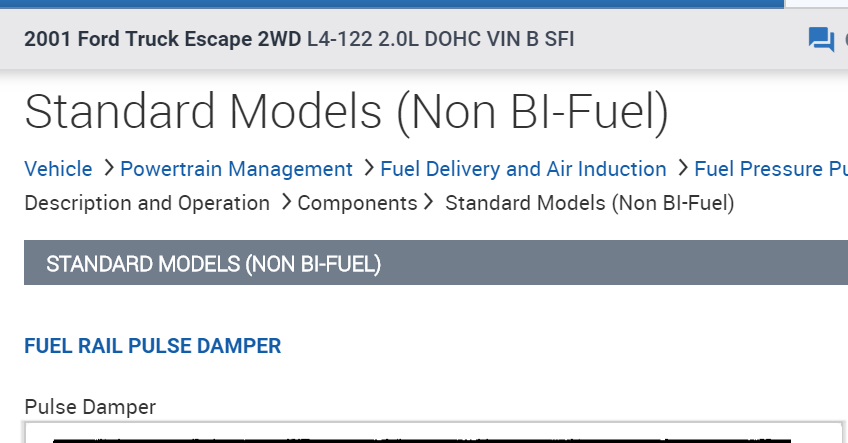This screenshot has width=848, height=443.
Task: Navigate to Fuel Delivery and Air Induction
Action: click(x=523, y=169)
